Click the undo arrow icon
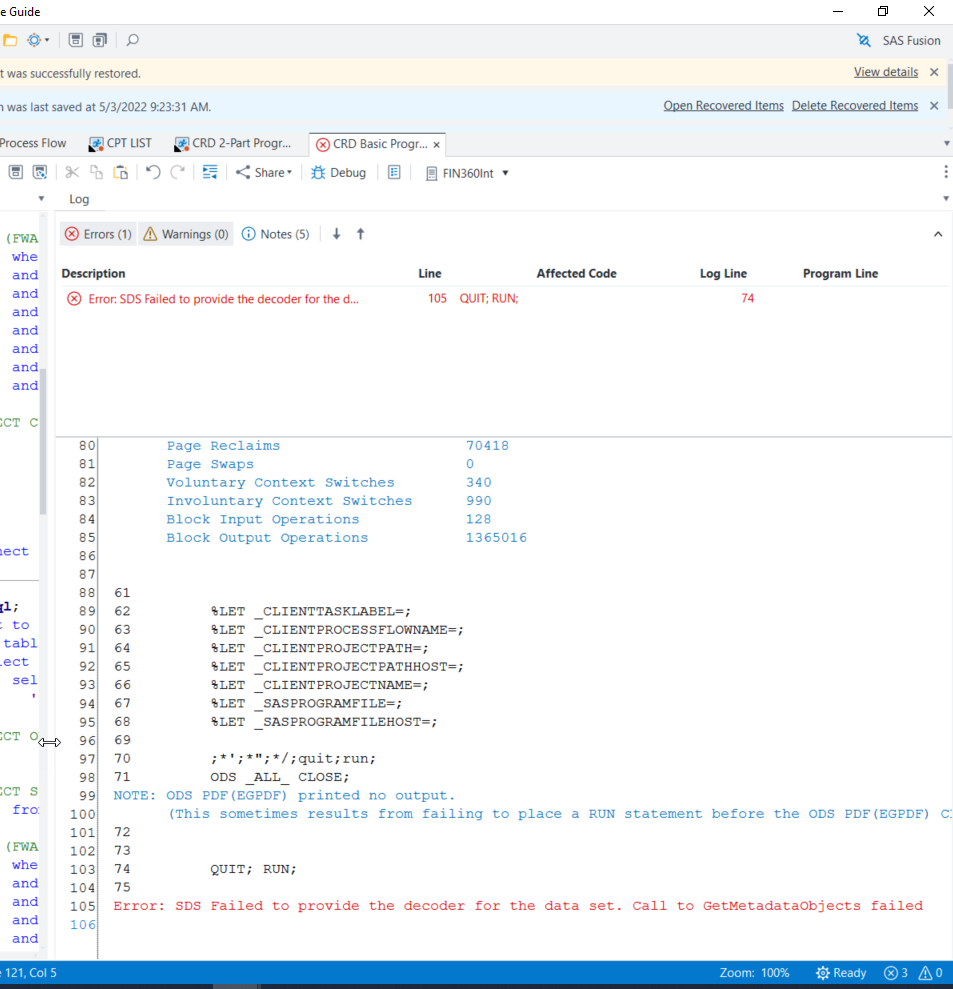The image size is (953, 989). click(153, 172)
